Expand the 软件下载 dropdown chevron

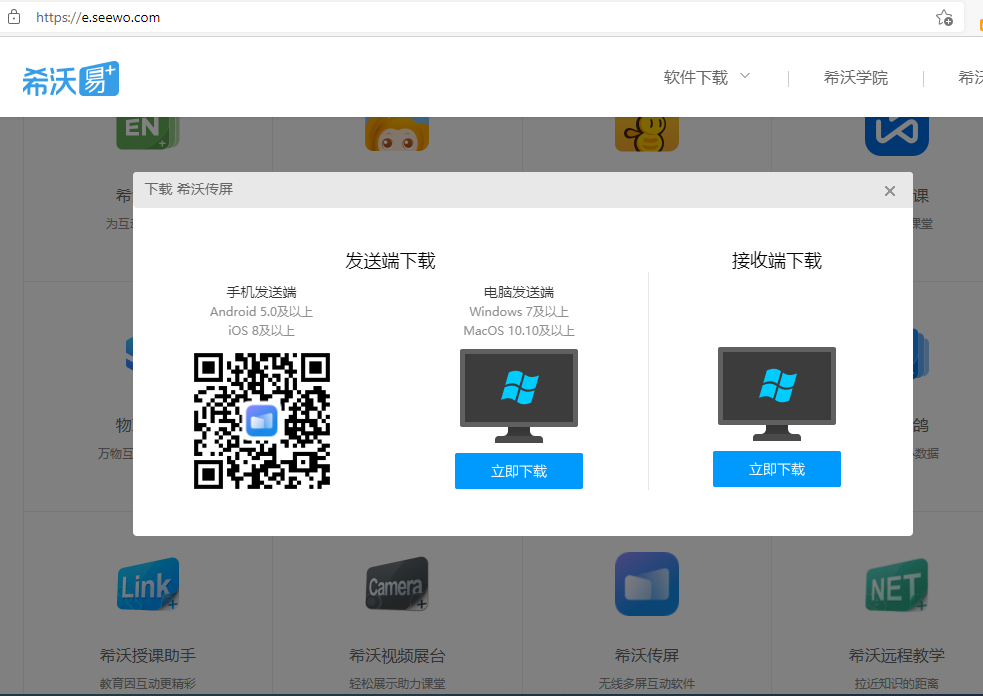pyautogui.click(x=745, y=76)
